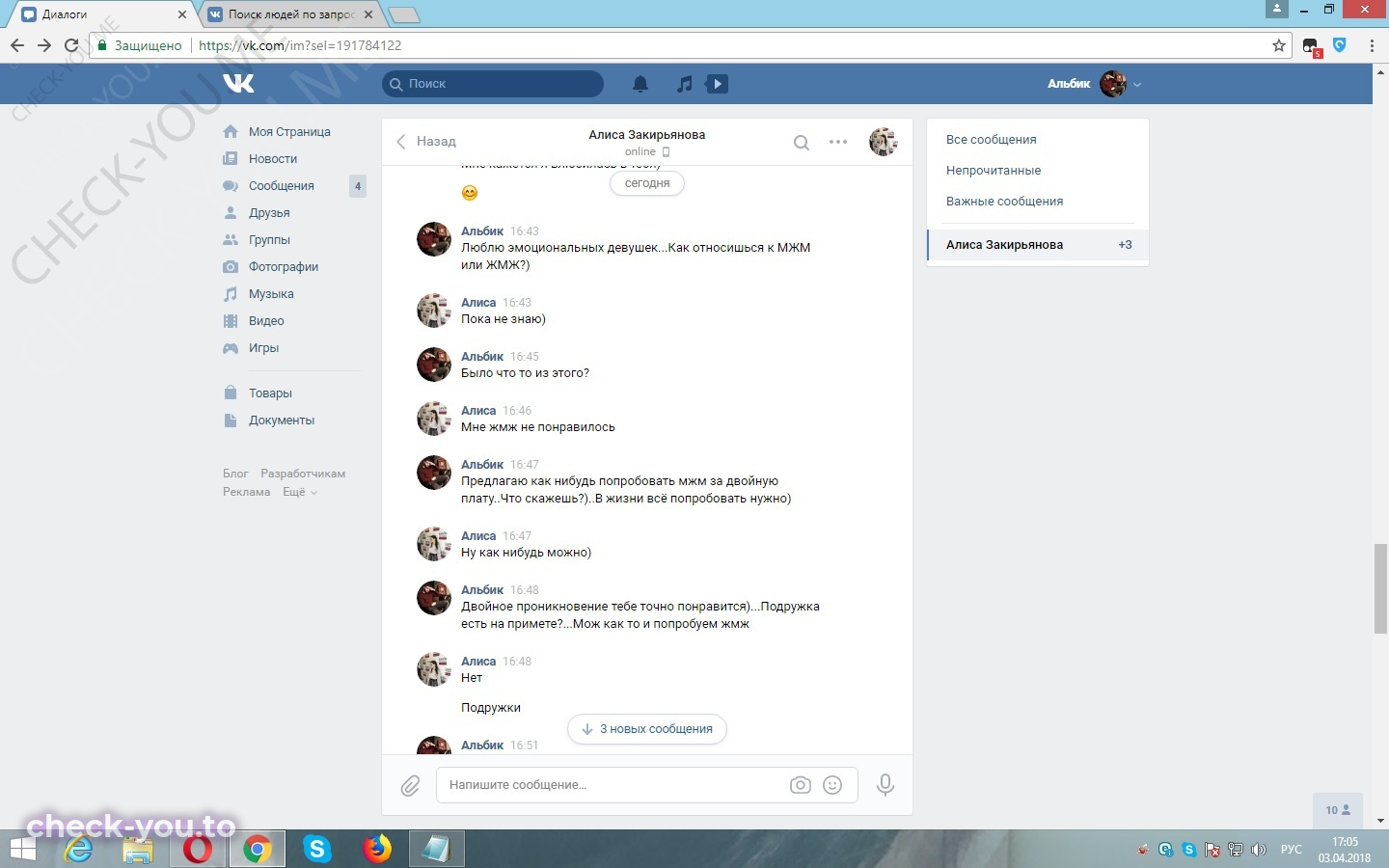This screenshot has height=868, width=1389.
Task: Click the browser forward arrow
Action: pos(43,45)
